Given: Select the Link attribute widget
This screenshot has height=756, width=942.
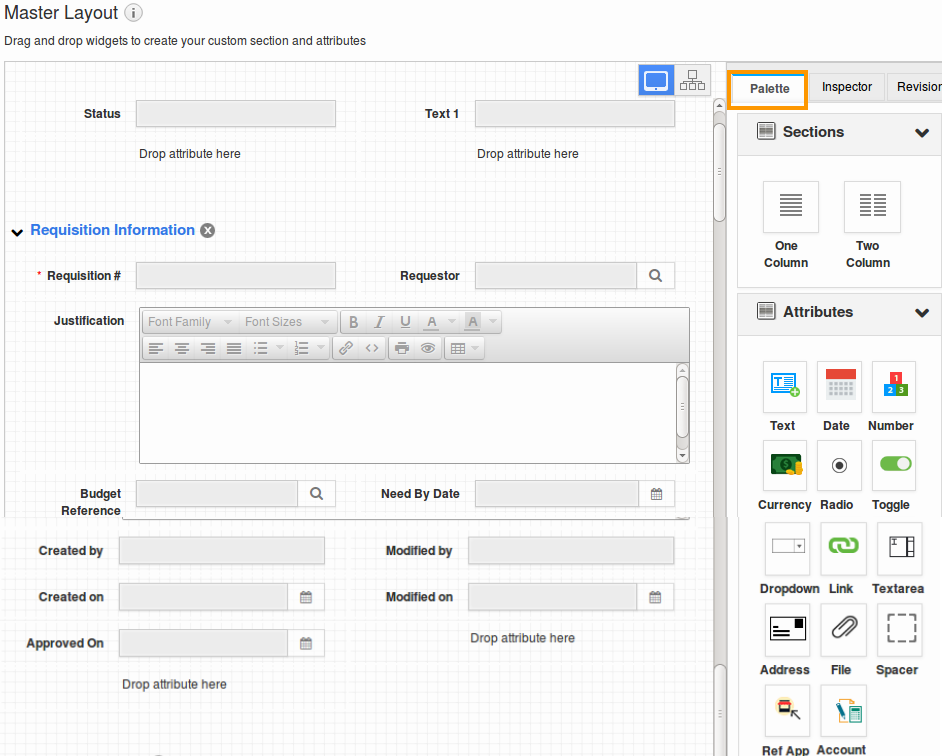Looking at the screenshot, I should coord(843,547).
